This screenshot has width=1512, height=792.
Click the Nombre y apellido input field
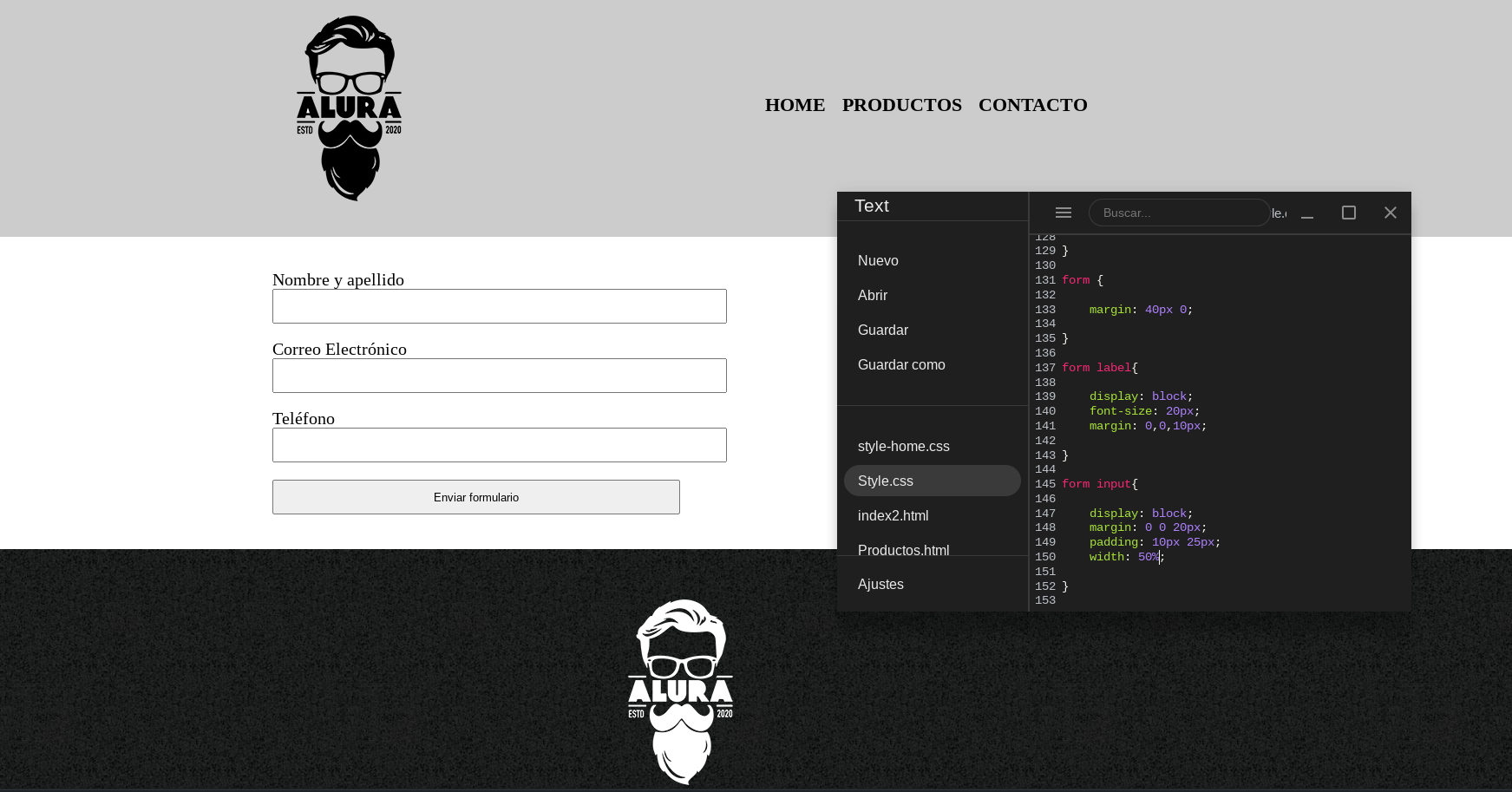click(500, 306)
